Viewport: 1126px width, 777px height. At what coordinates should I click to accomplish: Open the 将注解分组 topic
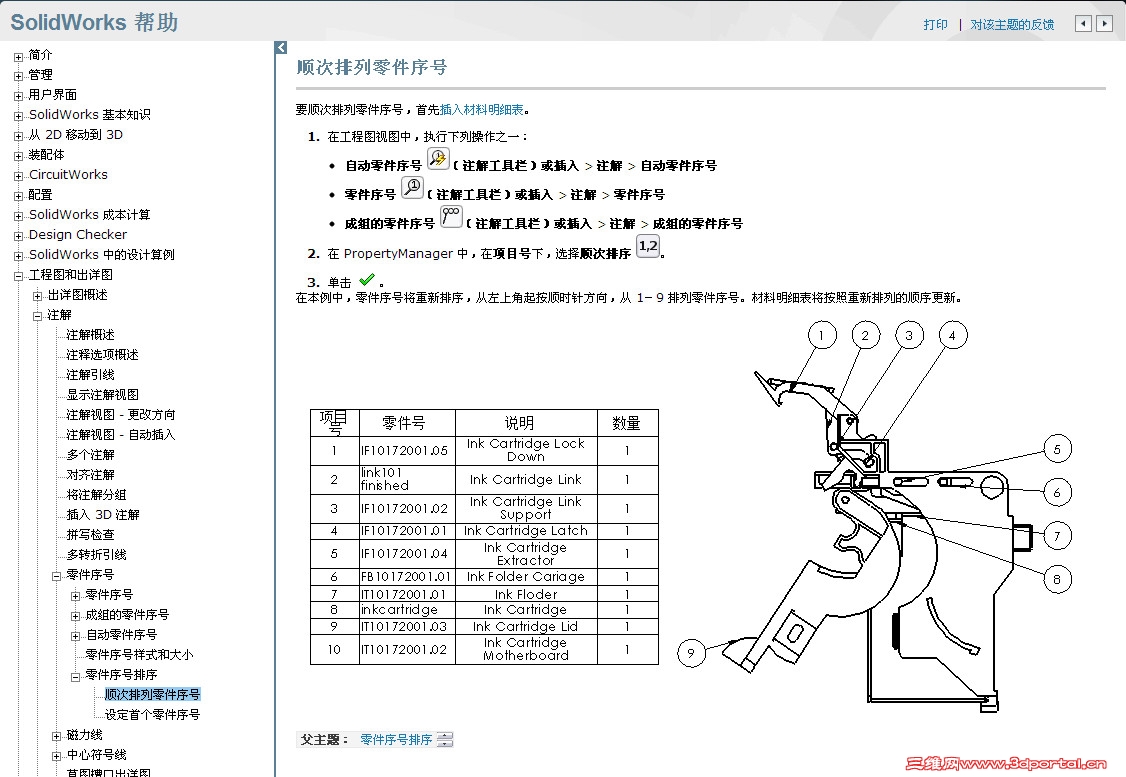pos(96,495)
